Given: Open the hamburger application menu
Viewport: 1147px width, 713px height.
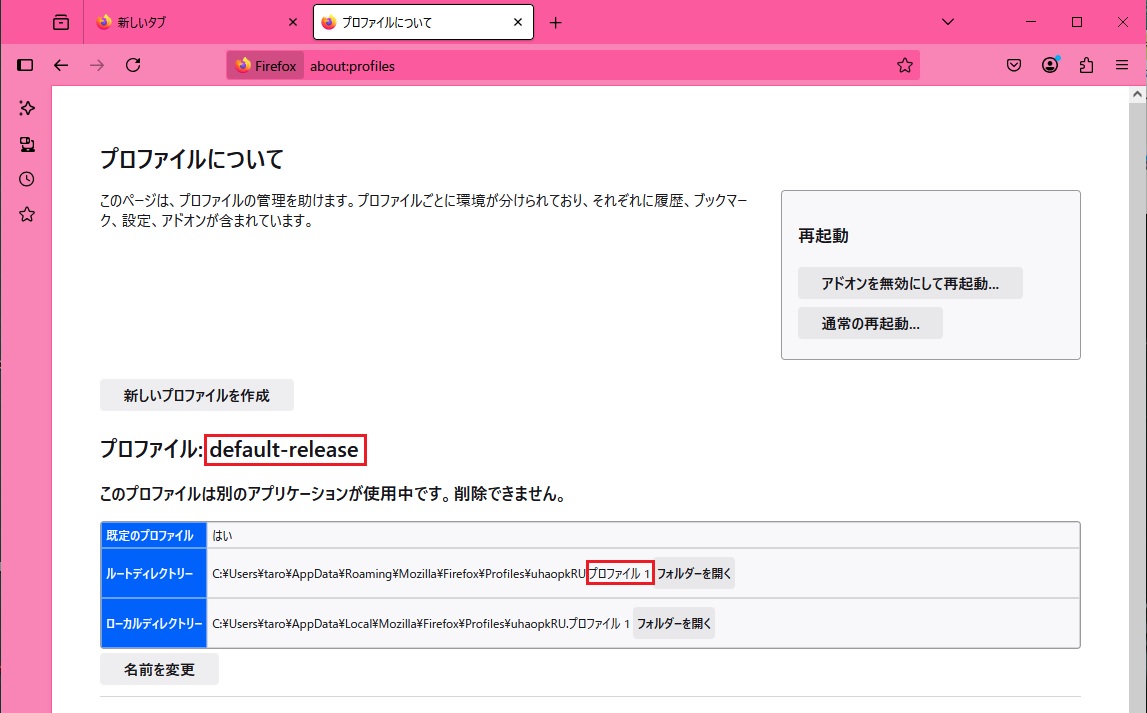Looking at the screenshot, I should click(x=1122, y=65).
